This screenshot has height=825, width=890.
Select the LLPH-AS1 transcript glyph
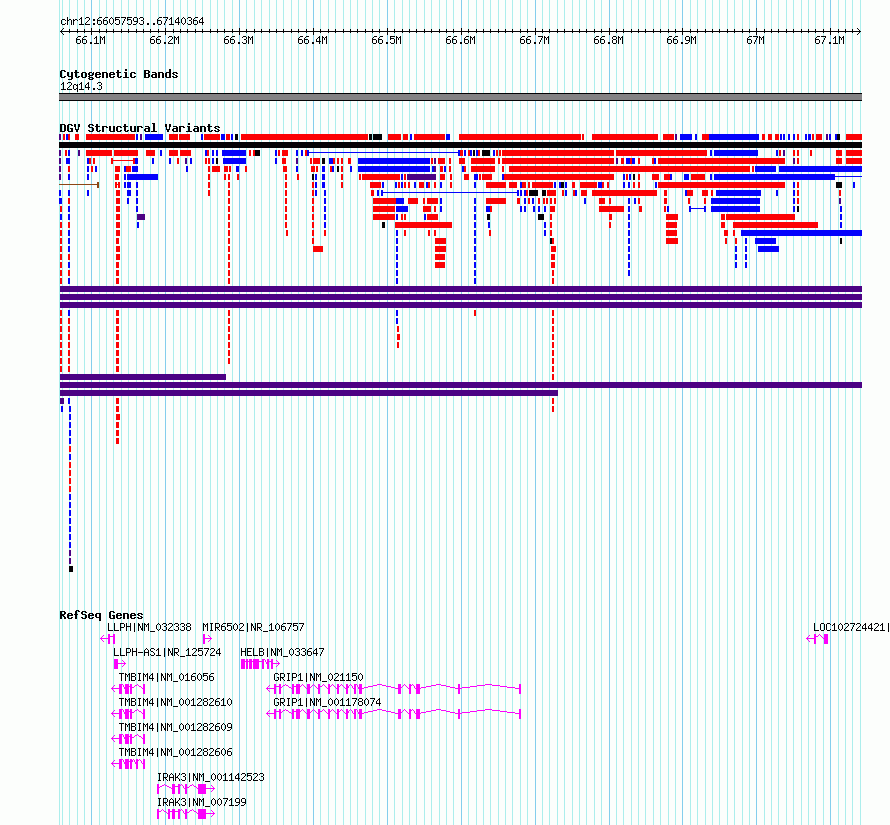click(x=119, y=664)
